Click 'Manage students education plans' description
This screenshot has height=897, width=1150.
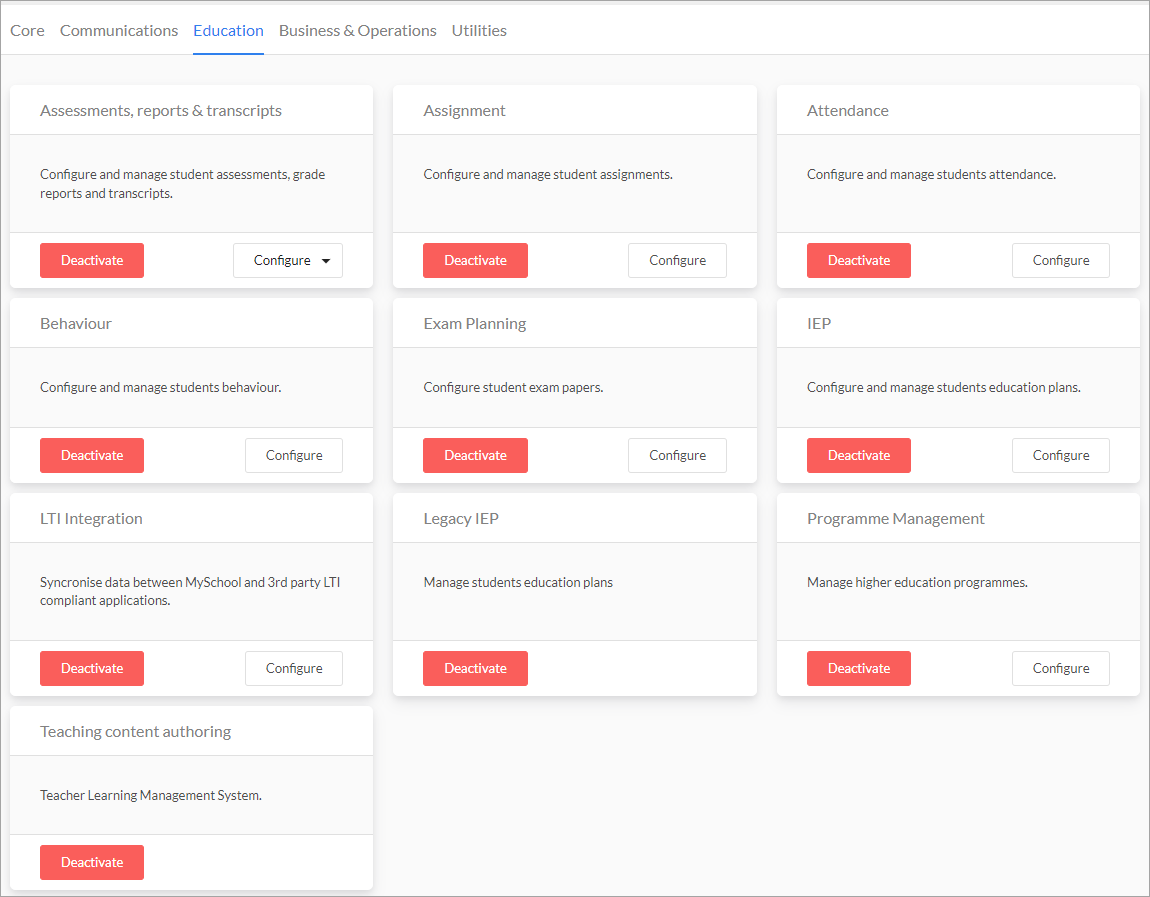518,582
